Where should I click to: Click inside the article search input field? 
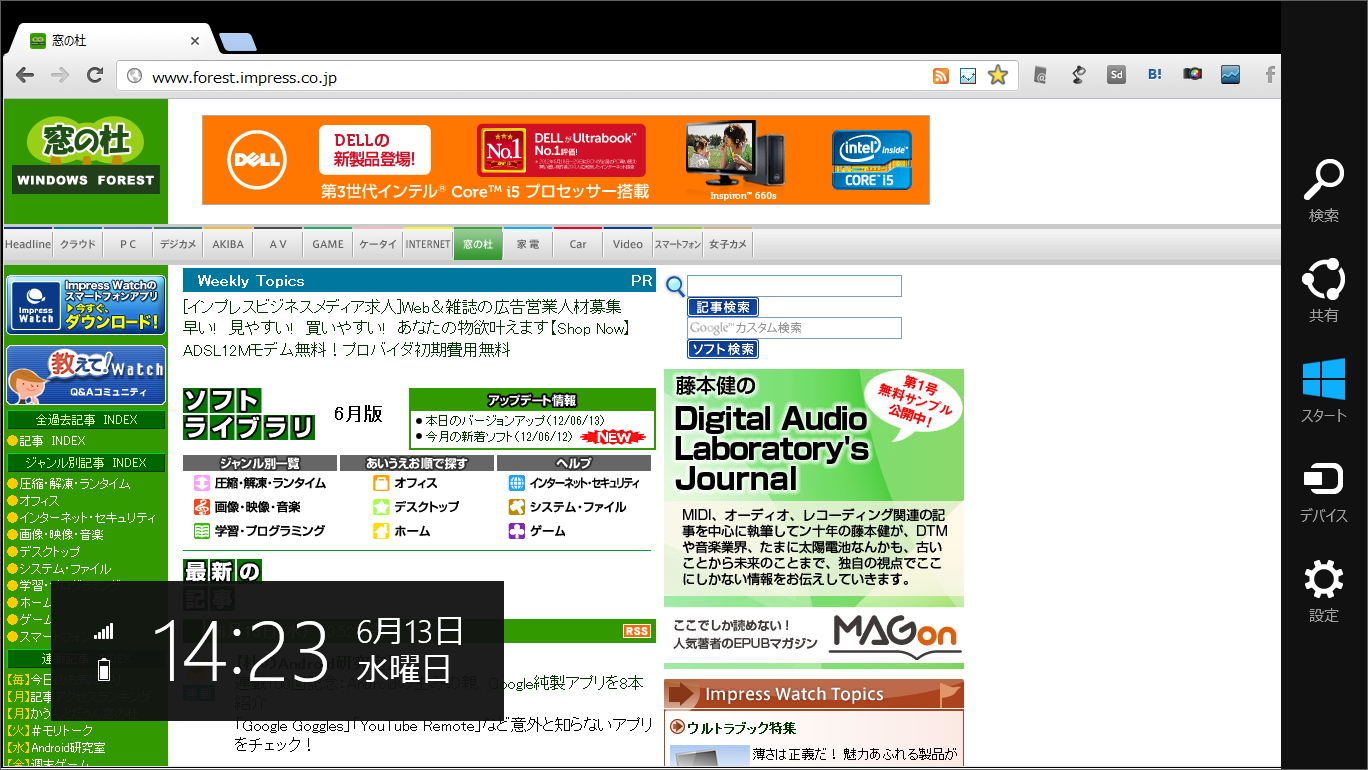point(795,285)
